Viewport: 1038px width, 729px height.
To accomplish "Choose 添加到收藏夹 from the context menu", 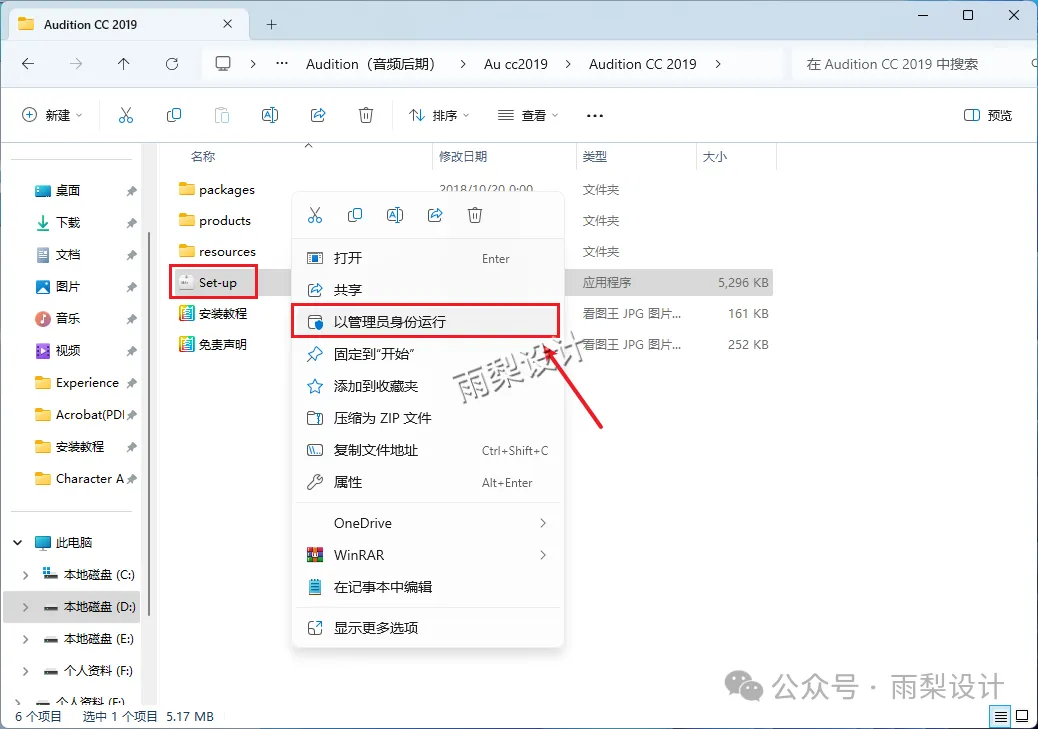I will click(x=428, y=386).
